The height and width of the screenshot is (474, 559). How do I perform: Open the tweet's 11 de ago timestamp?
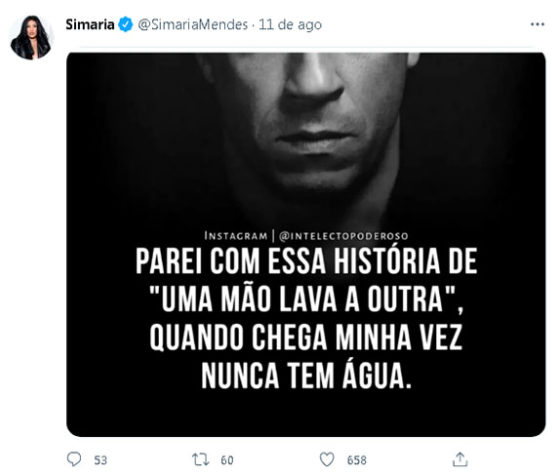(x=290, y=25)
